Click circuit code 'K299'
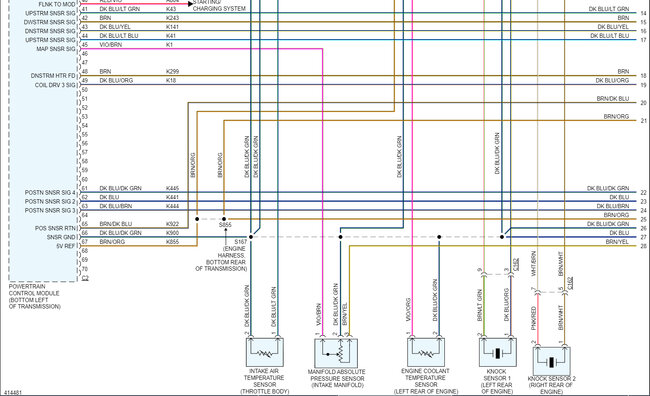Viewport: 650px width, 396px height. (172, 72)
